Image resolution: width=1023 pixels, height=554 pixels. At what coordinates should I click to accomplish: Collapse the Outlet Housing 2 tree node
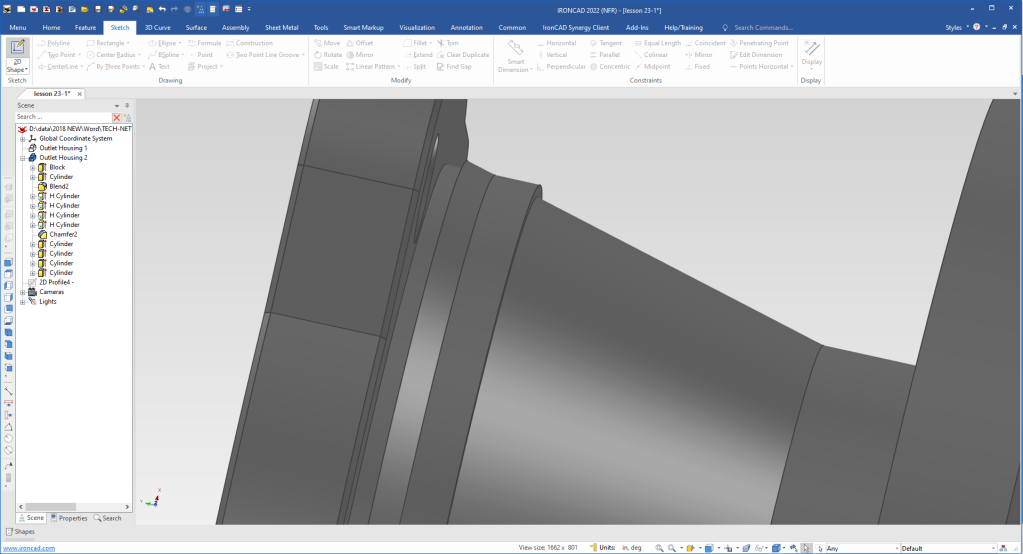point(22,158)
